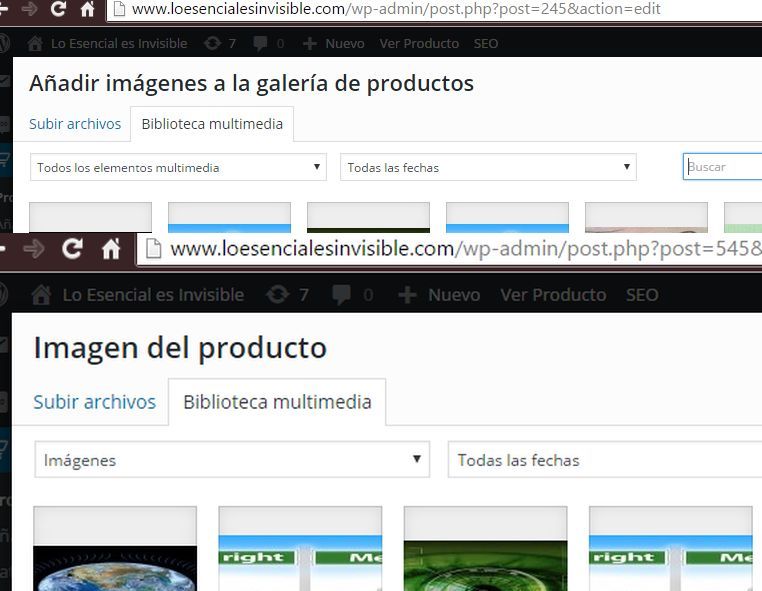This screenshot has height=591, width=762.
Task: Click forward arrow in lower browser window
Action: tap(33, 249)
